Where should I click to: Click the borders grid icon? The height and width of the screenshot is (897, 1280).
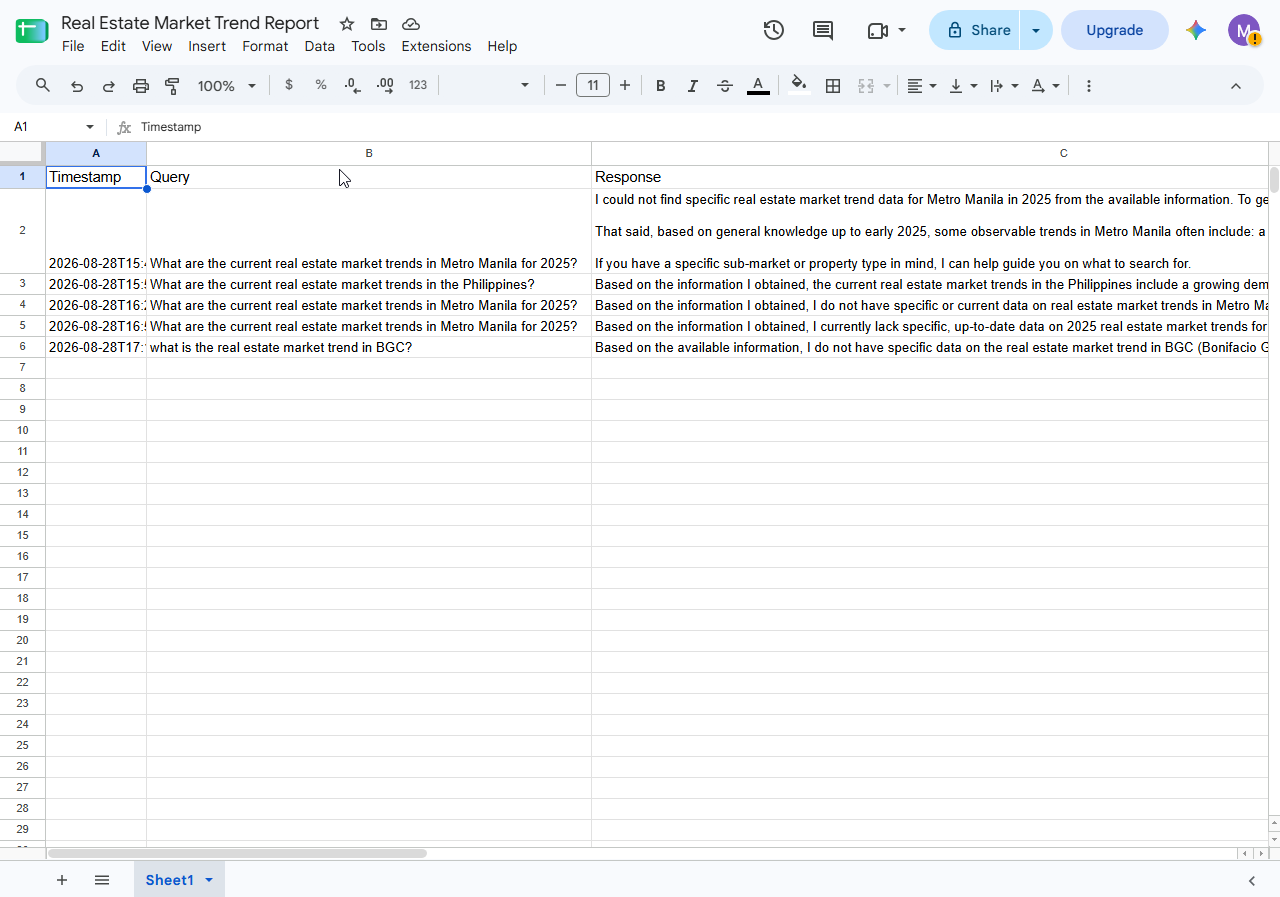(832, 86)
